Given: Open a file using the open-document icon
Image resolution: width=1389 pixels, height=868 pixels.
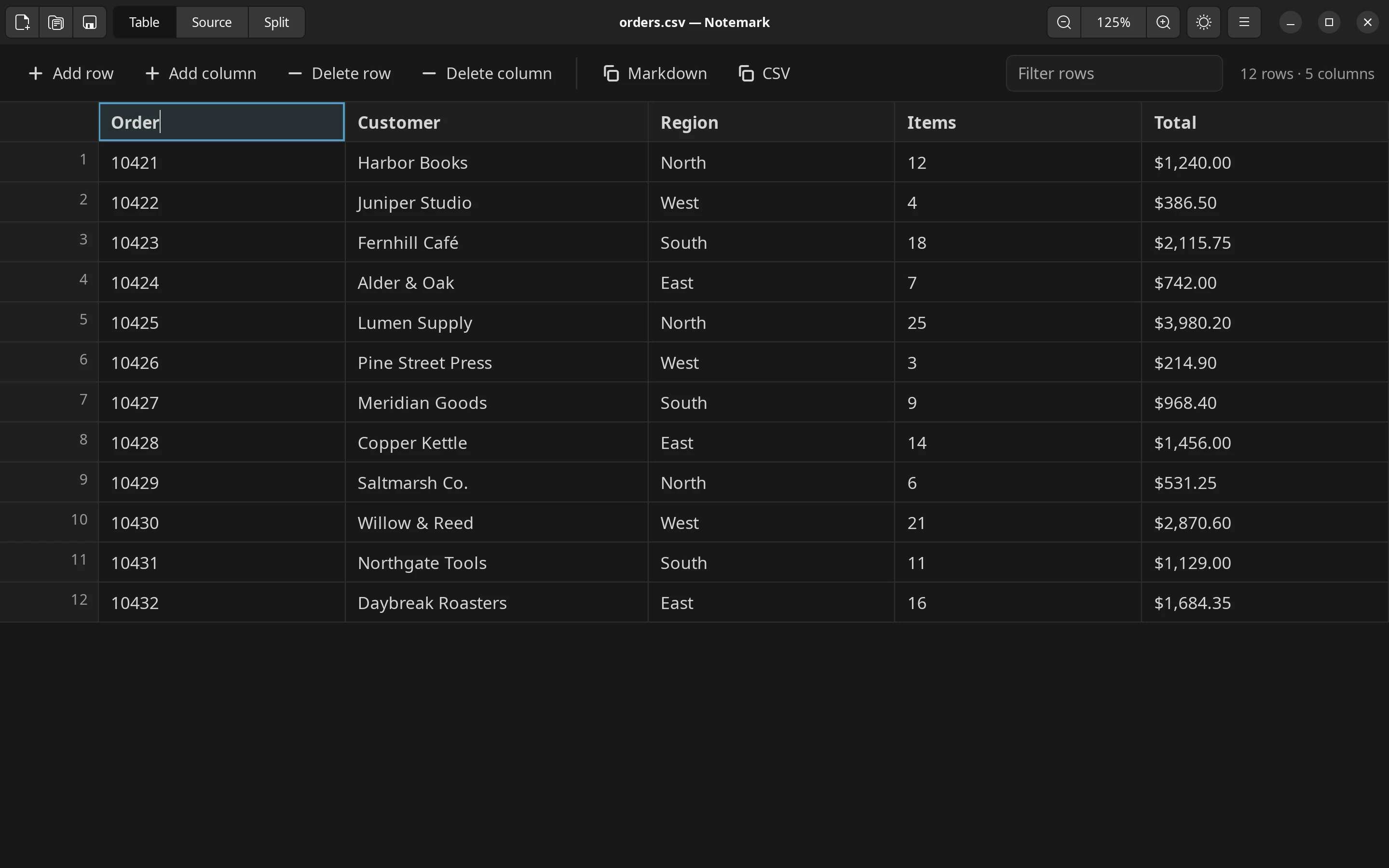Looking at the screenshot, I should pyautogui.click(x=56, y=22).
